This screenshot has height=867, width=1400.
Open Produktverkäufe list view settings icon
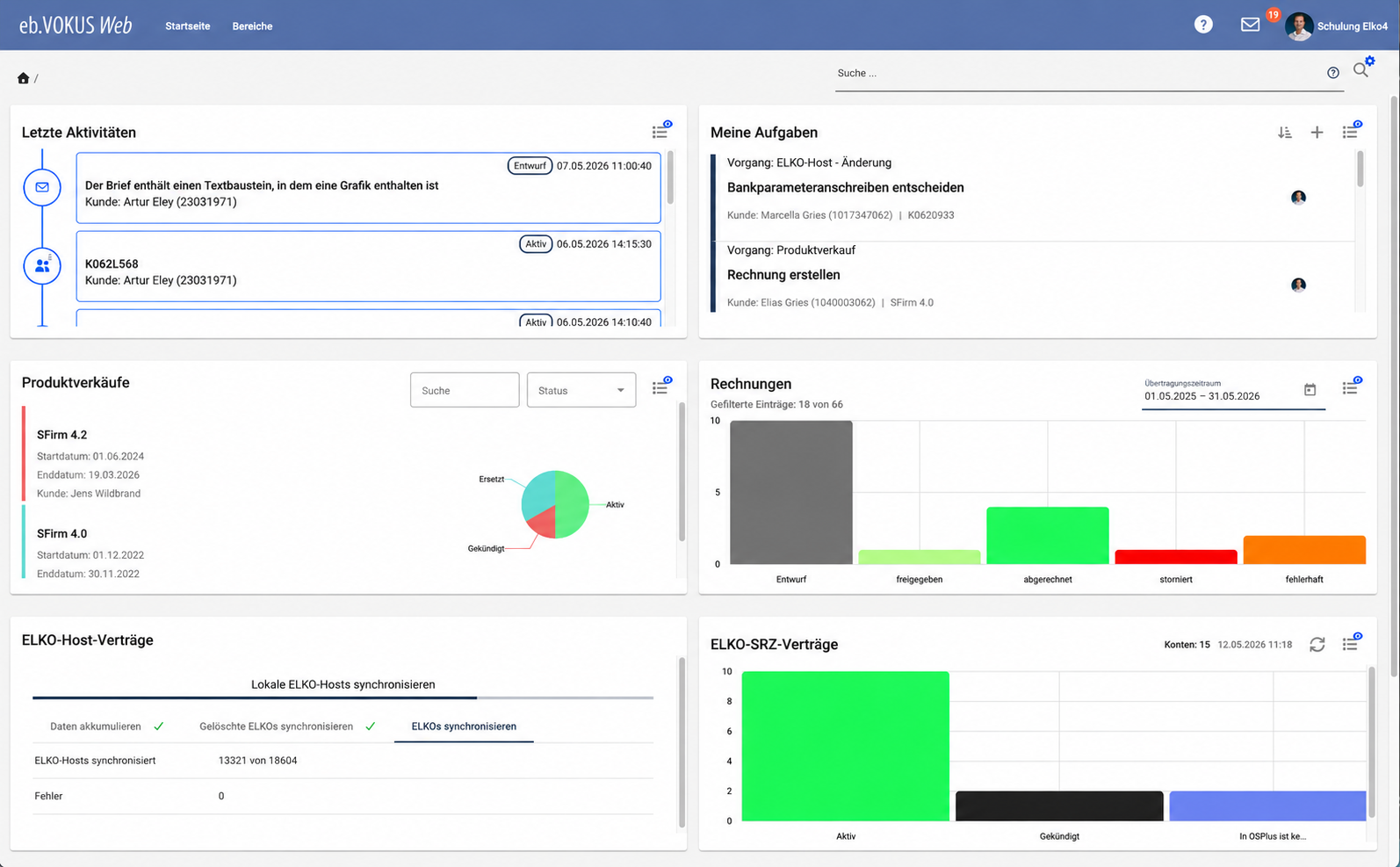pyautogui.click(x=661, y=387)
